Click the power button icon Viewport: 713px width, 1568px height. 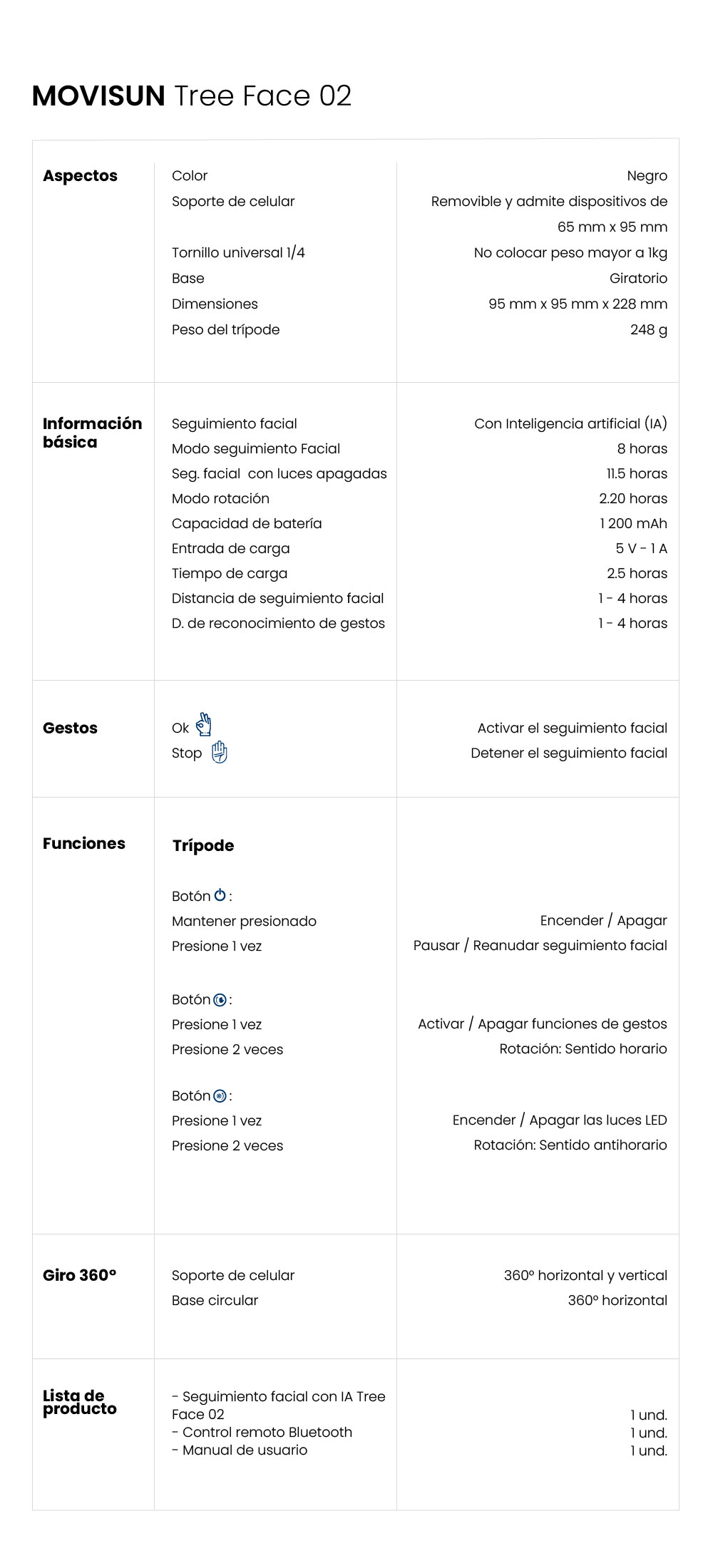pyautogui.click(x=220, y=895)
